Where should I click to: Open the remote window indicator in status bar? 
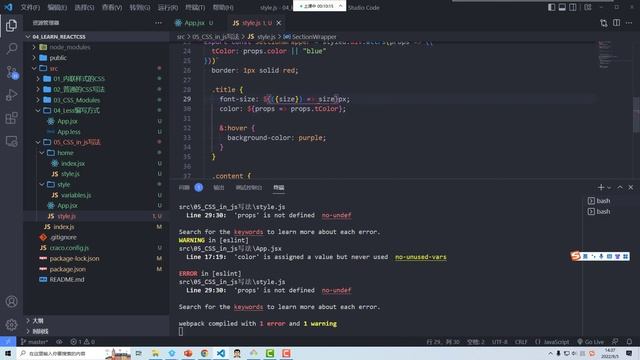tap(8, 342)
